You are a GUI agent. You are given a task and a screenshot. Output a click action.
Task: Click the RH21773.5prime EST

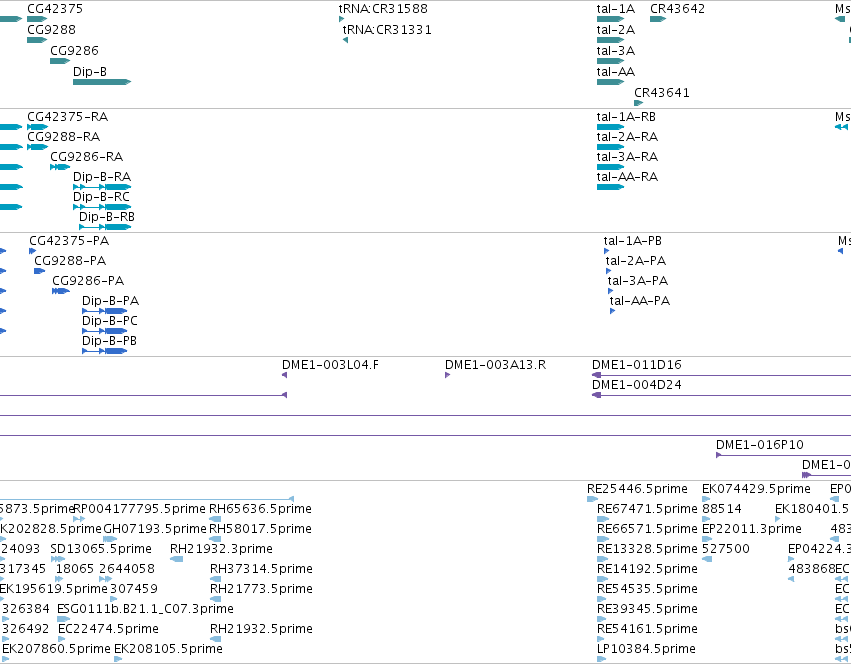(x=215, y=599)
